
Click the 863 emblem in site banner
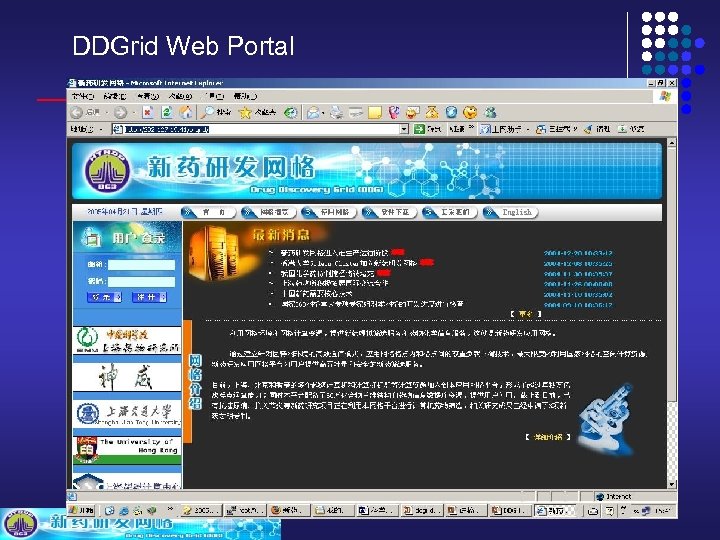pos(107,171)
